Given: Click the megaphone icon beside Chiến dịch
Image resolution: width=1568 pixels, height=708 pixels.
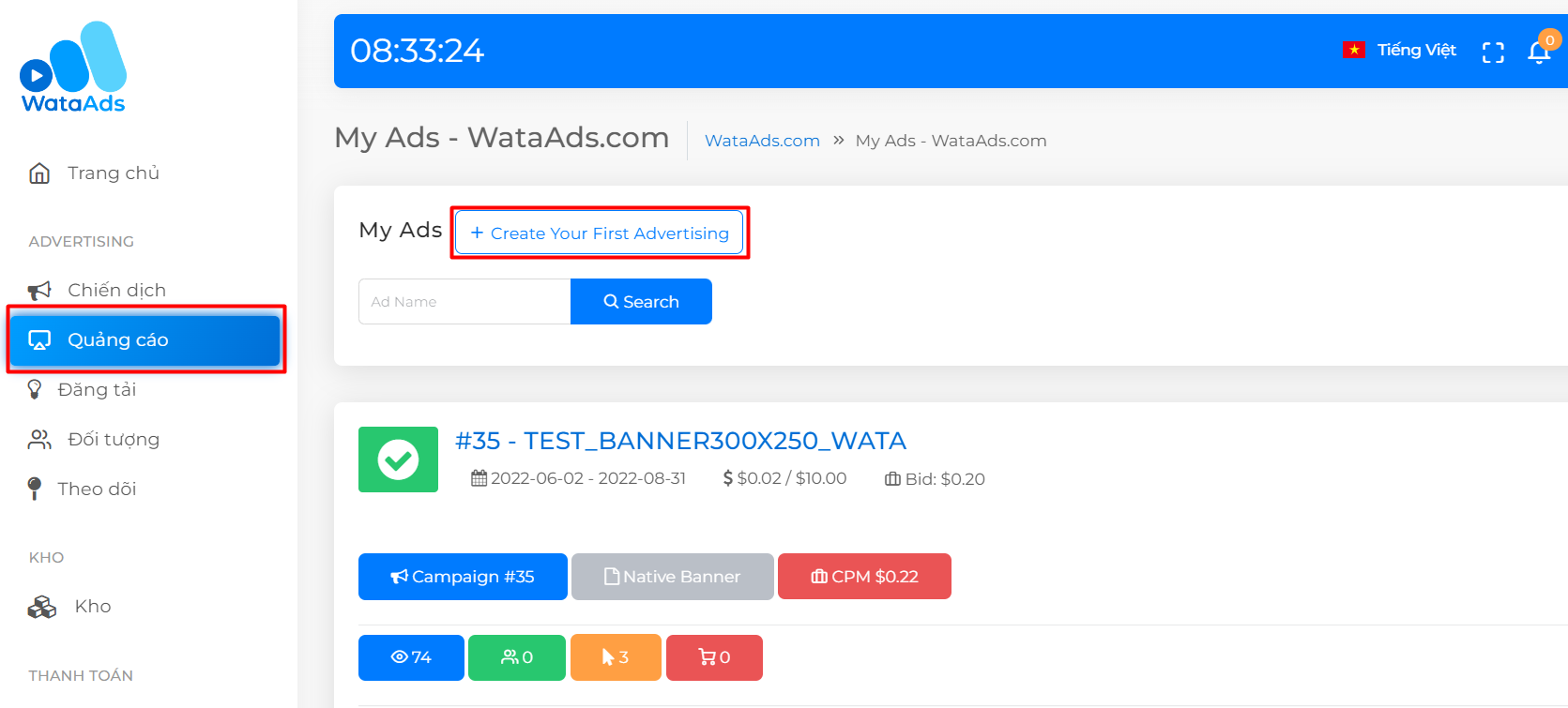Looking at the screenshot, I should (39, 291).
